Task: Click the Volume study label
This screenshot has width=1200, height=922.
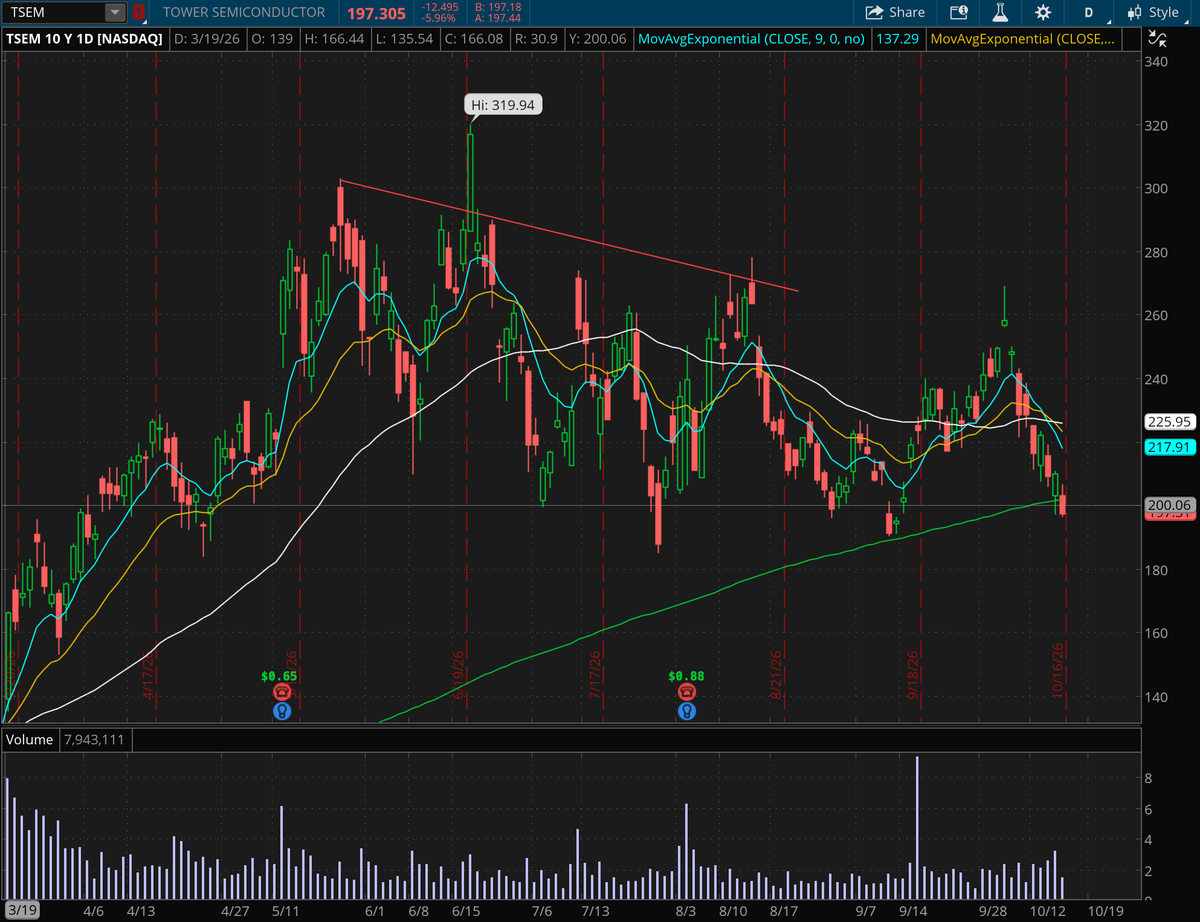Action: pos(28,739)
